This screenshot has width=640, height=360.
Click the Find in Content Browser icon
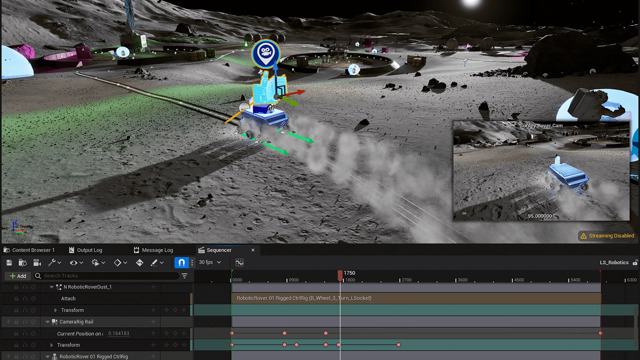point(22,263)
